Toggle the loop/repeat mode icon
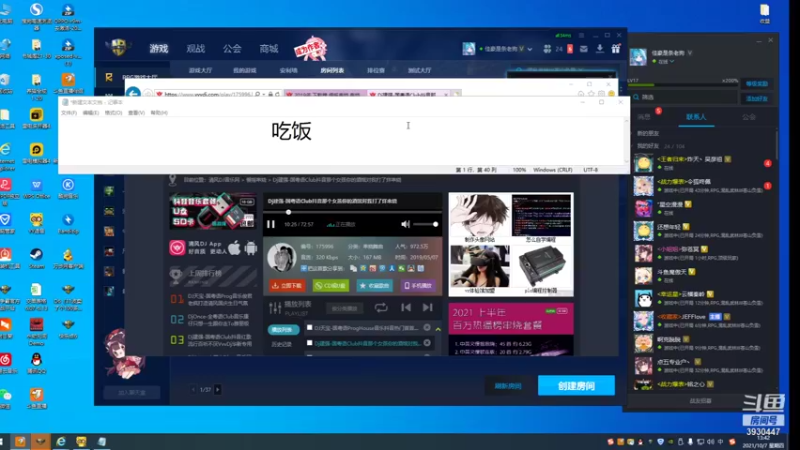 click(381, 307)
